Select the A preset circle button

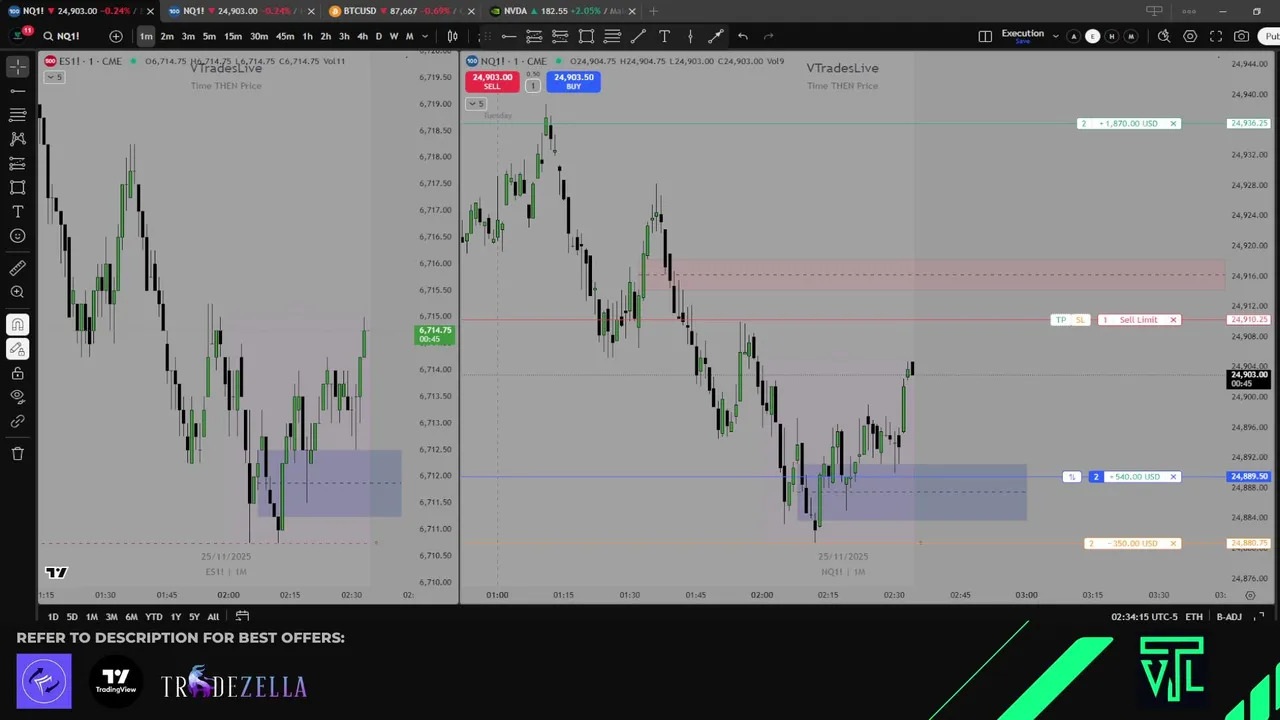pos(1074,36)
